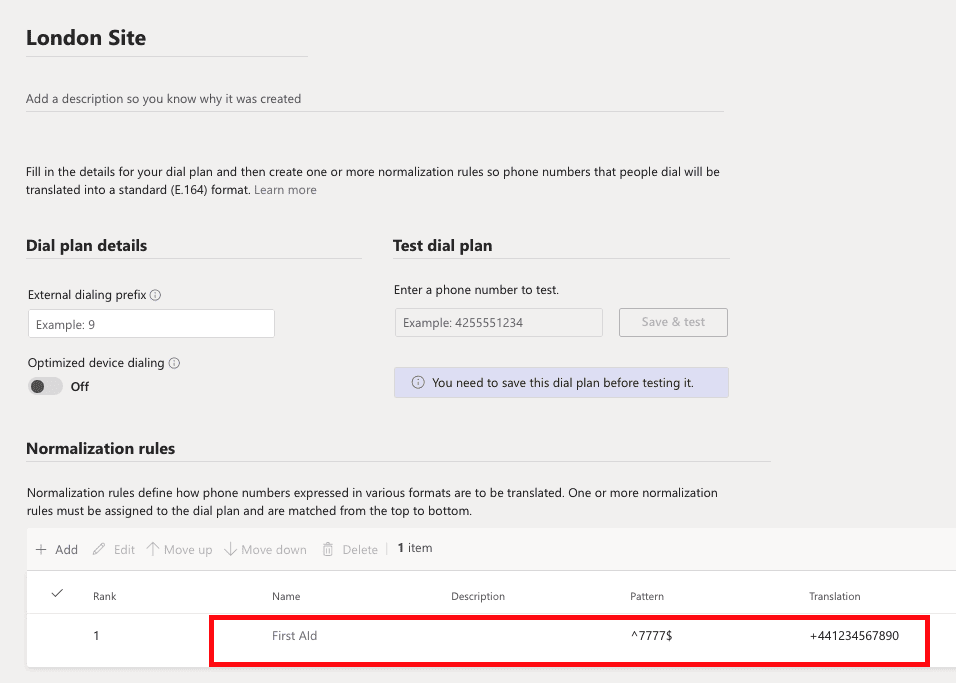Open the Learn more link
The width and height of the screenshot is (956, 683).
[x=285, y=190]
